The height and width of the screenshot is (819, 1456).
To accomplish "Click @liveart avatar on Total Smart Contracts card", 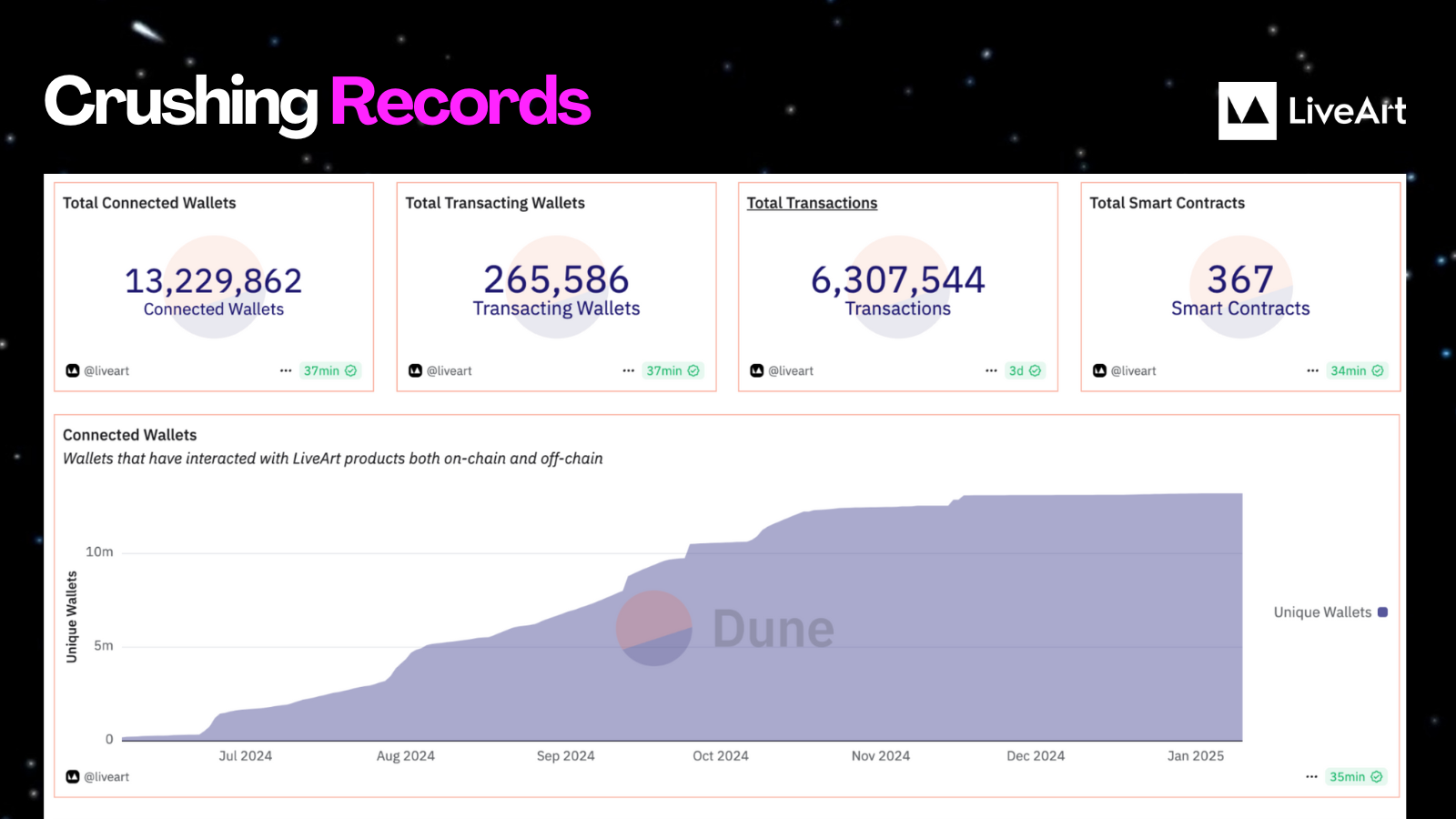I will click(1099, 370).
